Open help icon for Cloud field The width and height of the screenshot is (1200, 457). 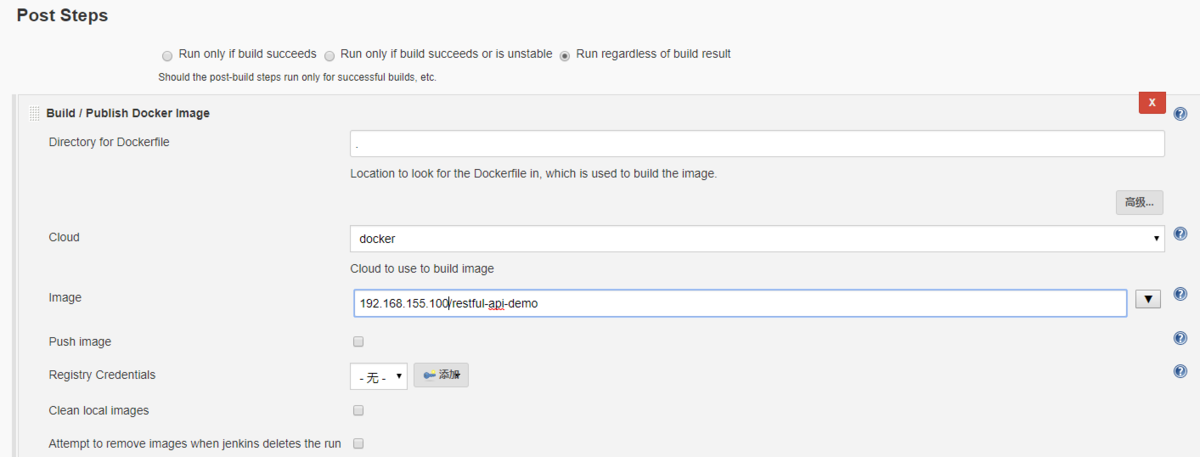click(x=1180, y=234)
